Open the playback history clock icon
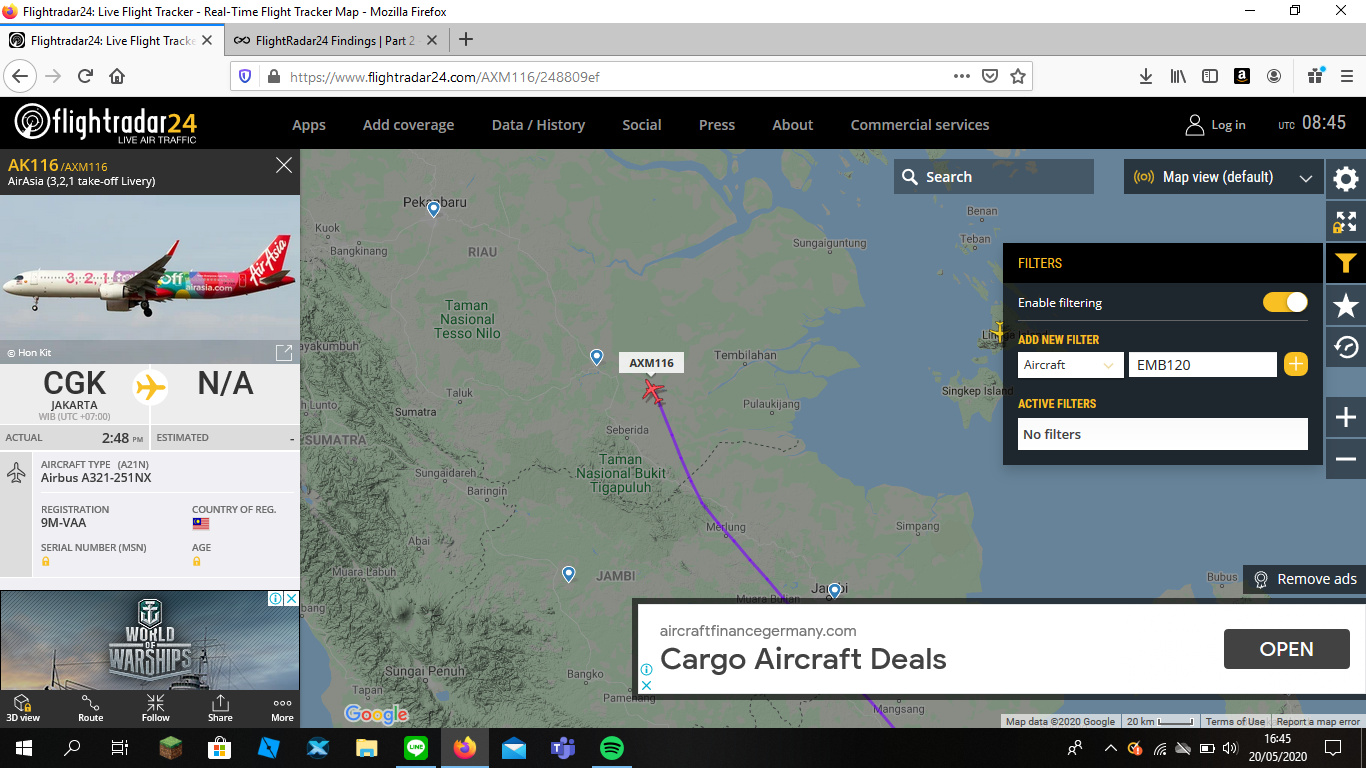Screen dimensions: 1366x768 tap(1346, 348)
